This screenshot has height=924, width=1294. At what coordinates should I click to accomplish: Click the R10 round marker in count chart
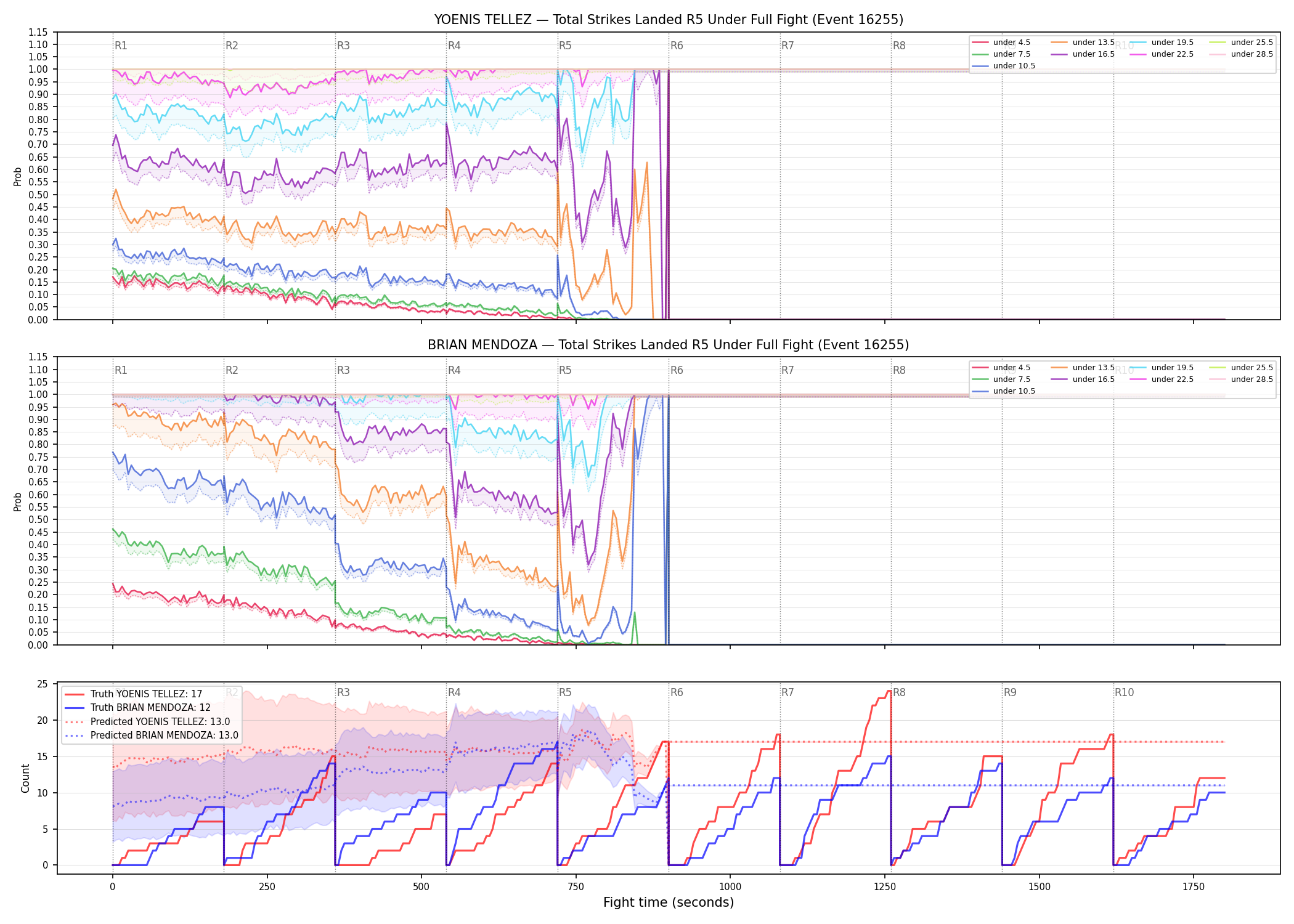coord(1124,692)
